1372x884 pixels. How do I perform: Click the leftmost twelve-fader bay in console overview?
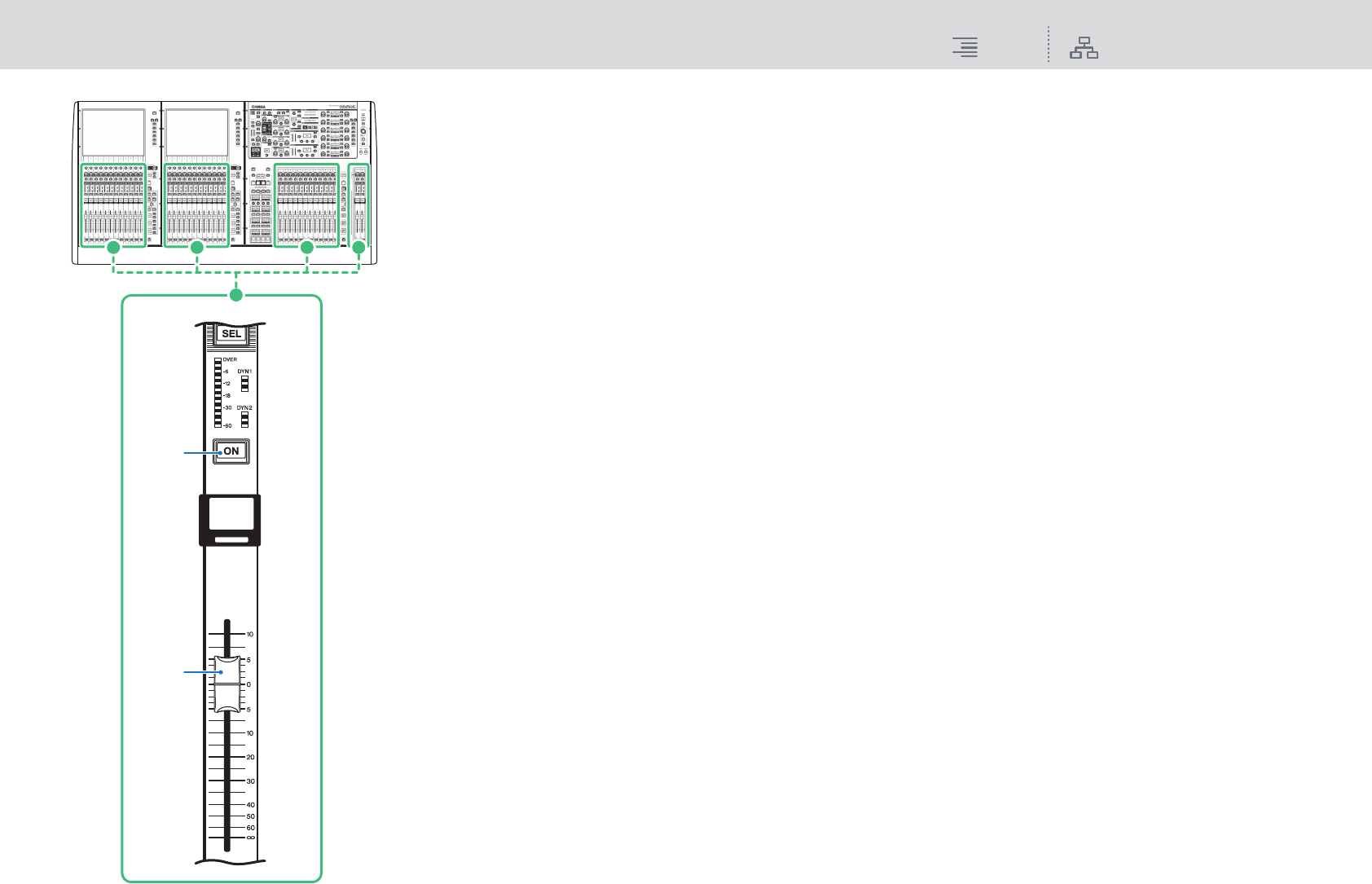pos(113,205)
